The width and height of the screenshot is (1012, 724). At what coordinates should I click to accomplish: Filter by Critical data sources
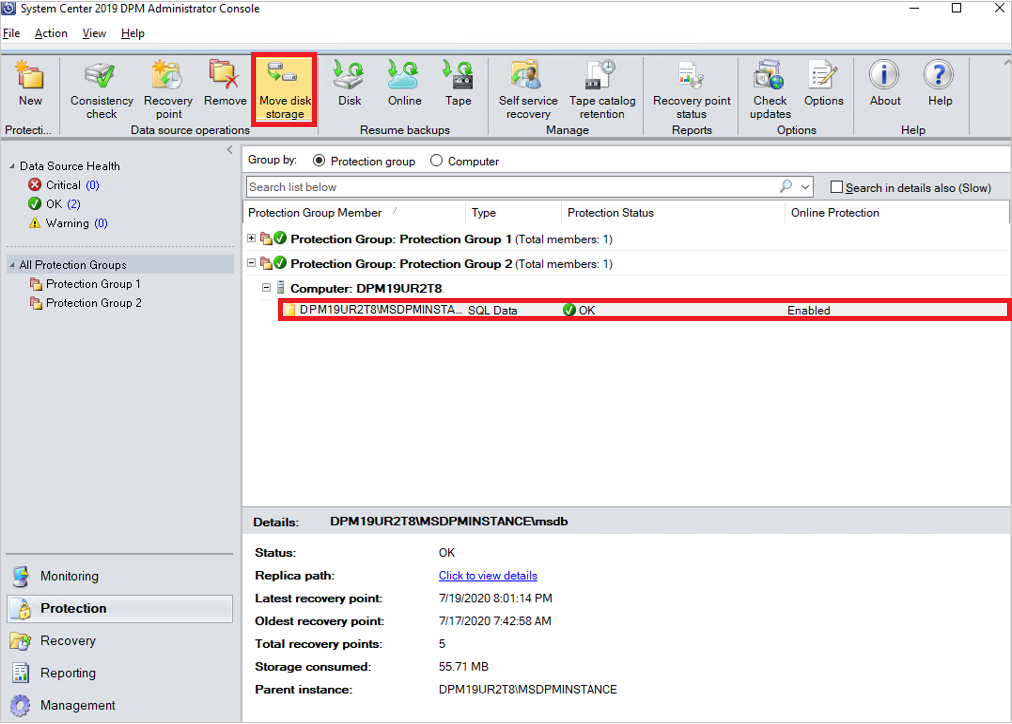coord(64,185)
